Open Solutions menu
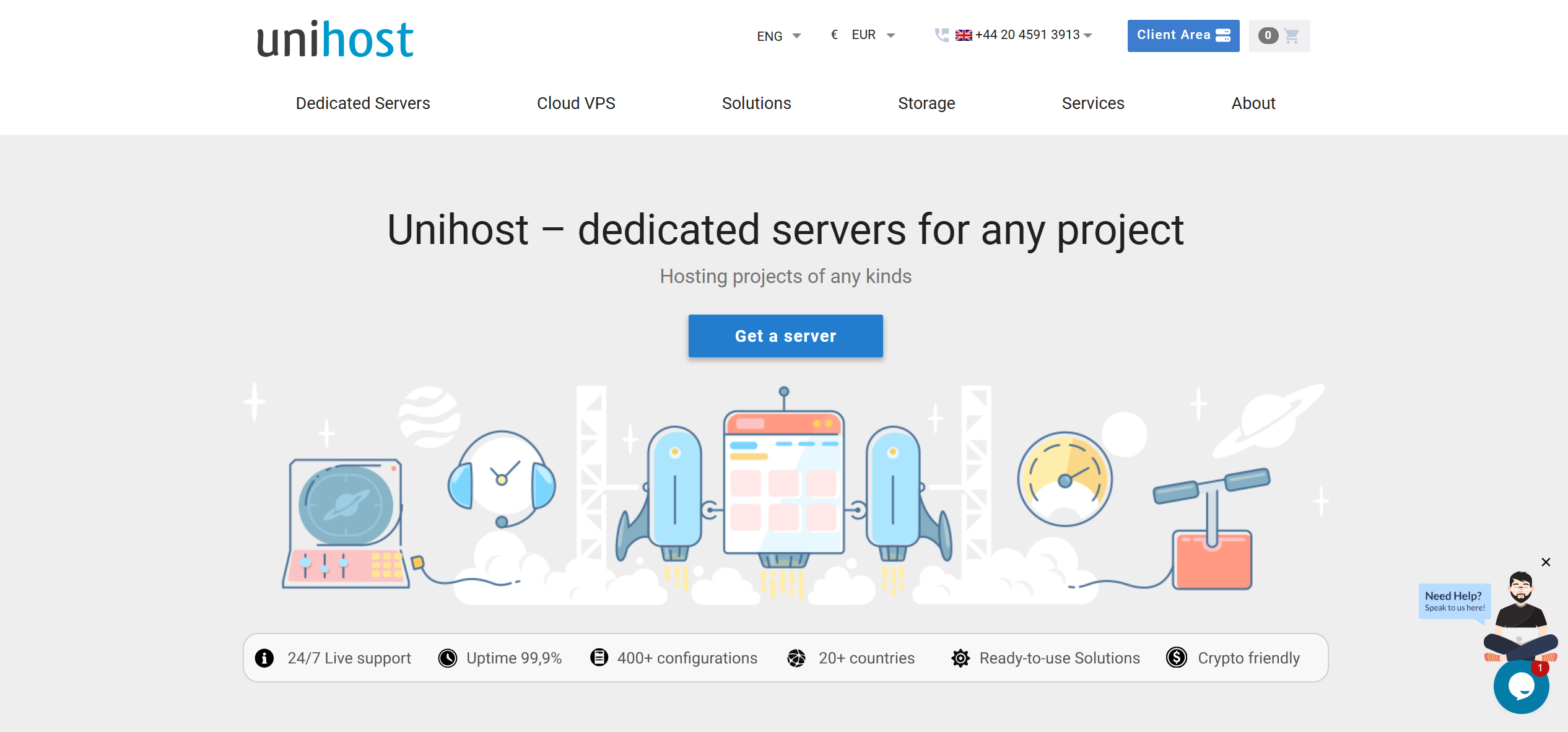The image size is (1568, 732). 756,103
